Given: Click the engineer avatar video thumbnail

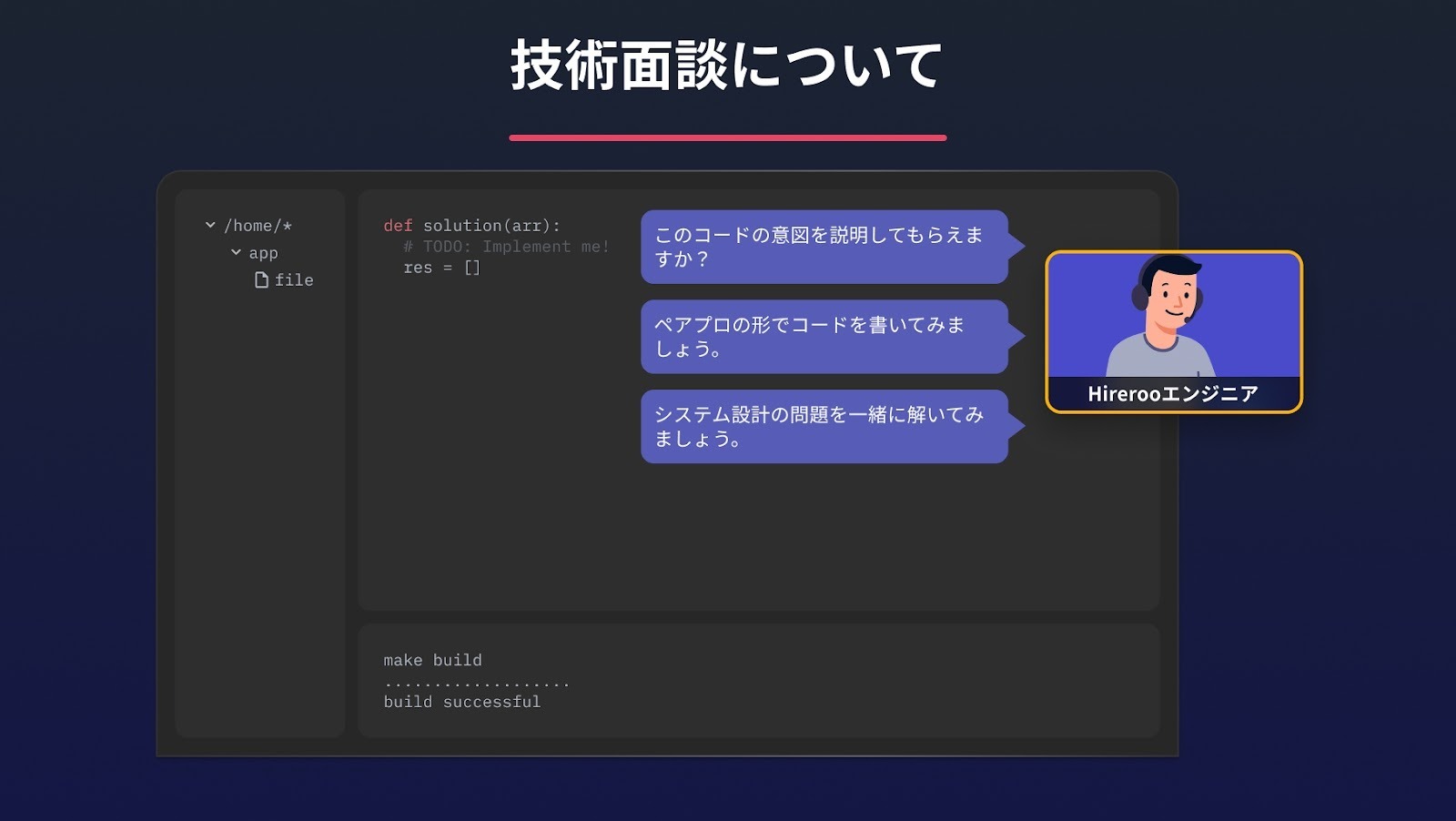Looking at the screenshot, I should (x=1174, y=315).
